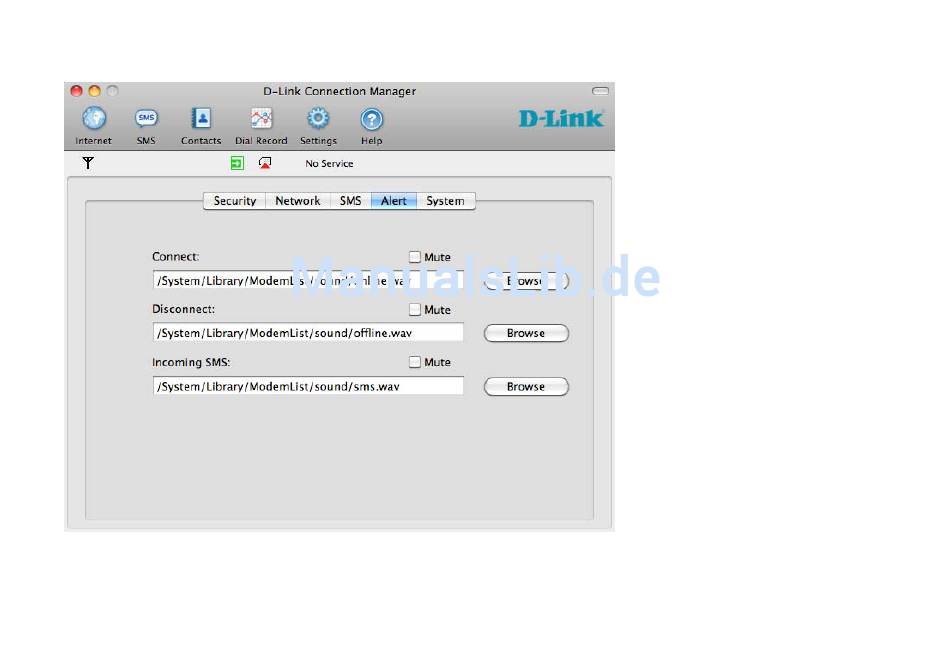This screenshot has width=950, height=660.
Task: Click the toolbar toggle pill in title bar
Action: click(x=600, y=91)
